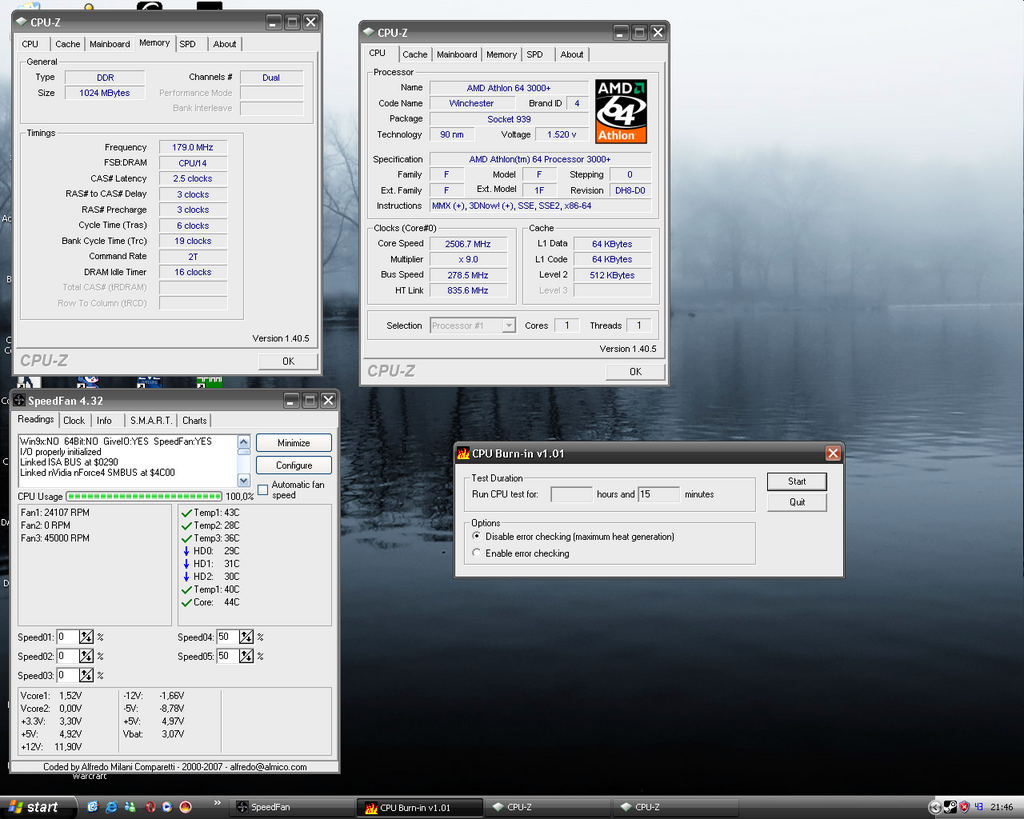This screenshot has height=819, width=1024.
Task: Adjust Speed04 with its spinner arrows
Action: coord(246,637)
